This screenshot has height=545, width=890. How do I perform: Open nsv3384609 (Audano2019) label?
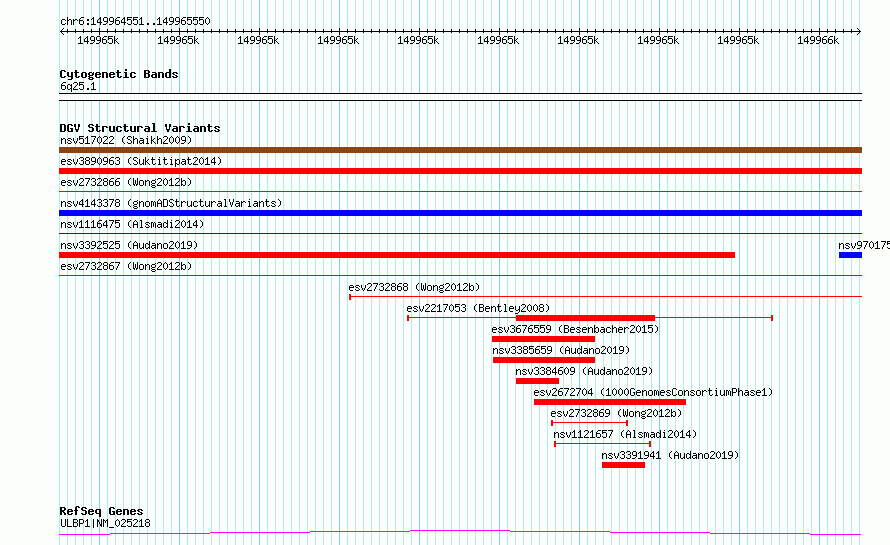point(584,371)
